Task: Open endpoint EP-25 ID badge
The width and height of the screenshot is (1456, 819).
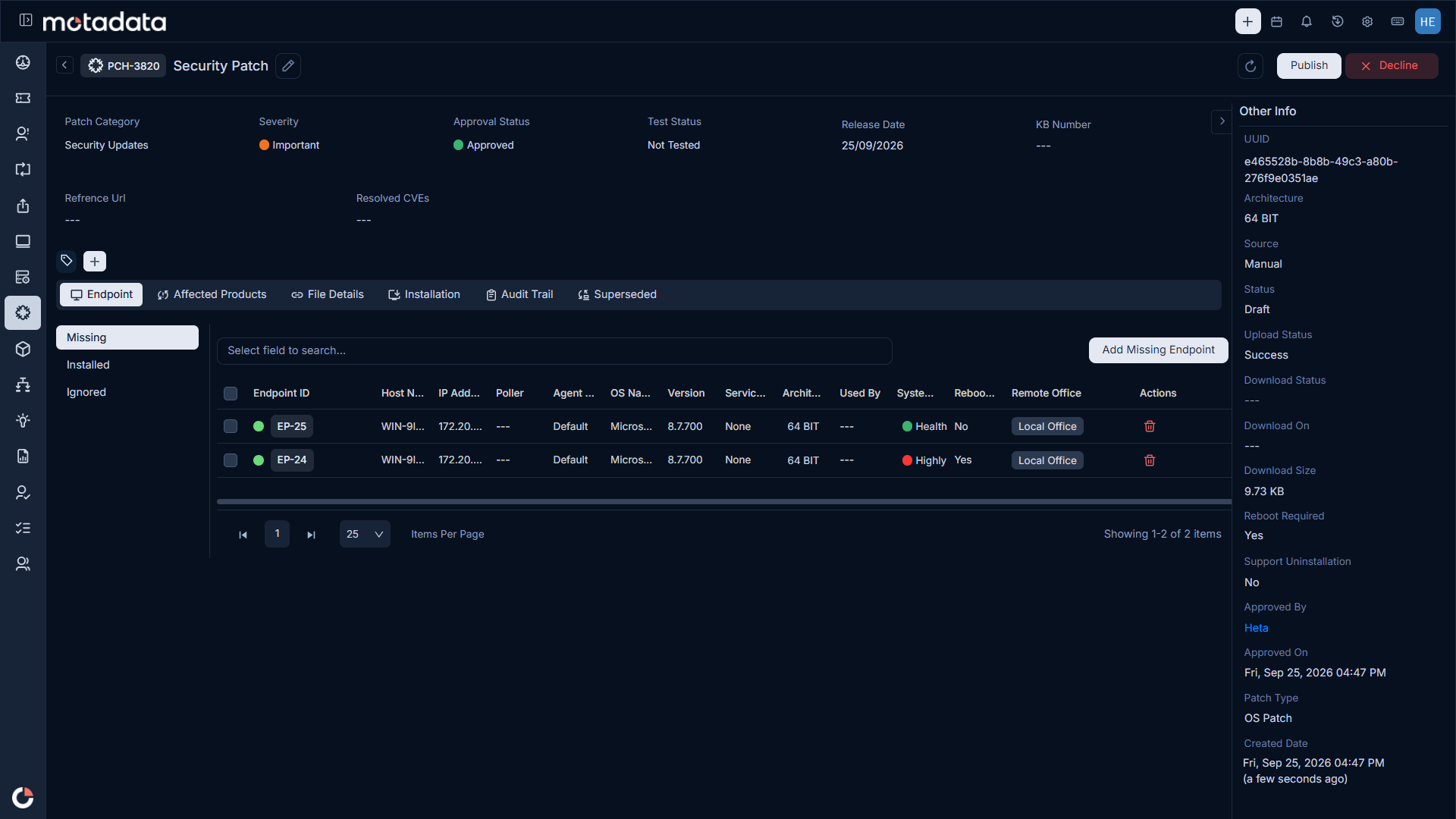Action: (x=291, y=426)
